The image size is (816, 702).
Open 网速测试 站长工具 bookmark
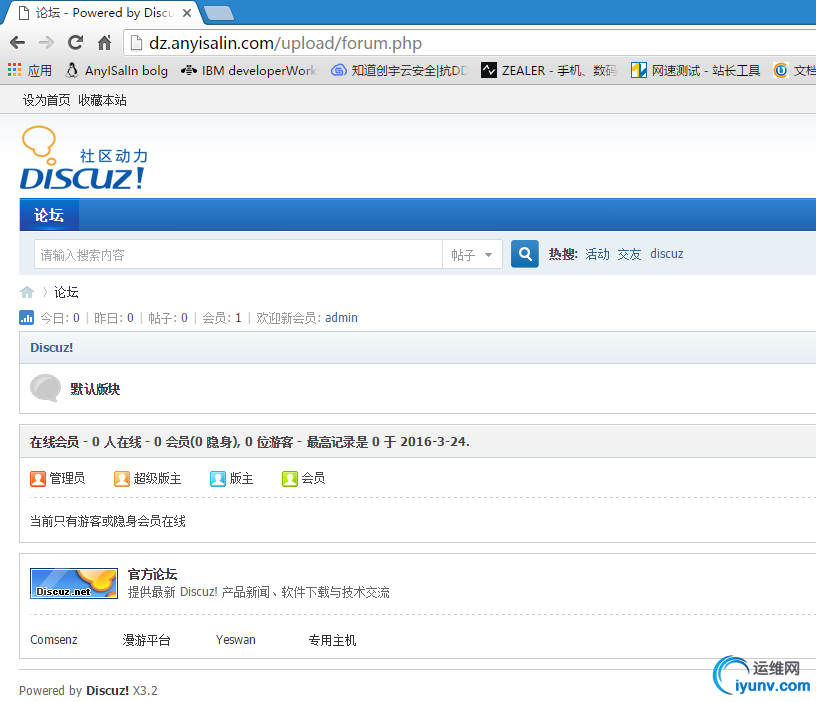pos(695,70)
